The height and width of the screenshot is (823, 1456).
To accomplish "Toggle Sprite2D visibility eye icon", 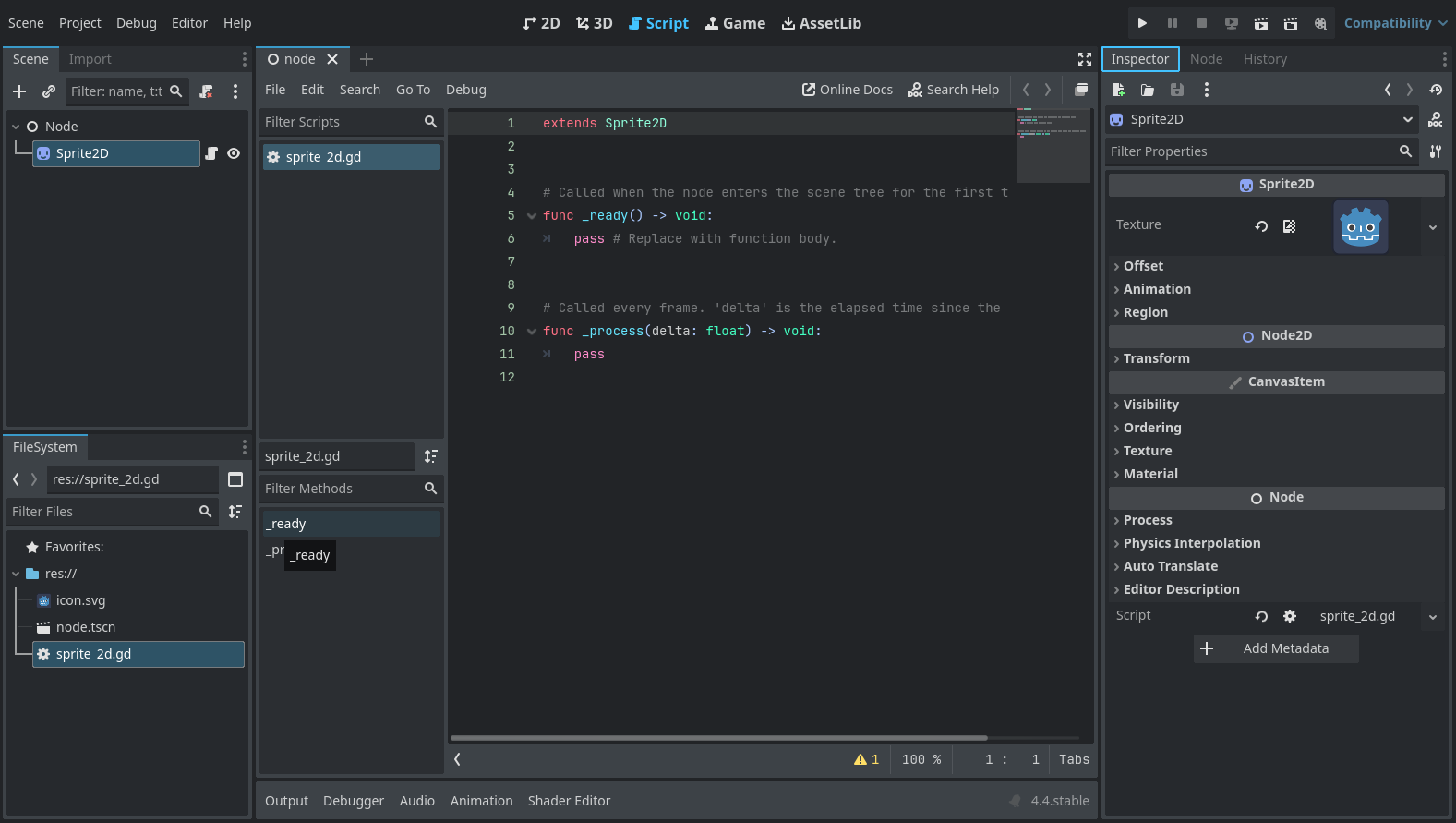I will [x=234, y=153].
